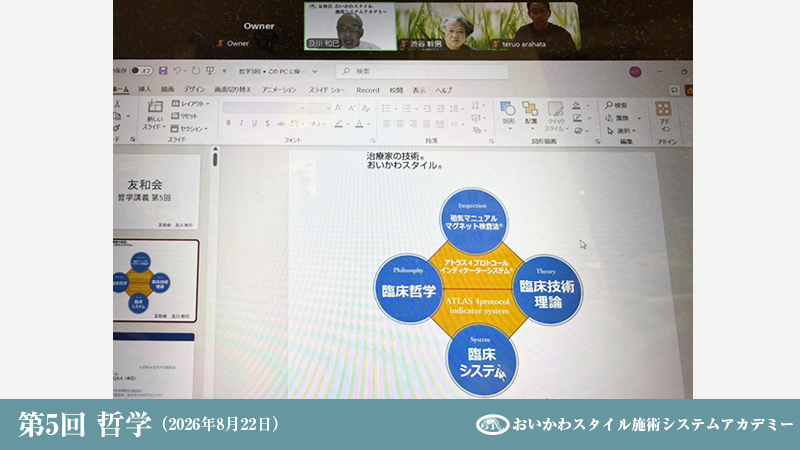Click the 置換 replace button
This screenshot has width=800, height=450.
(617, 118)
